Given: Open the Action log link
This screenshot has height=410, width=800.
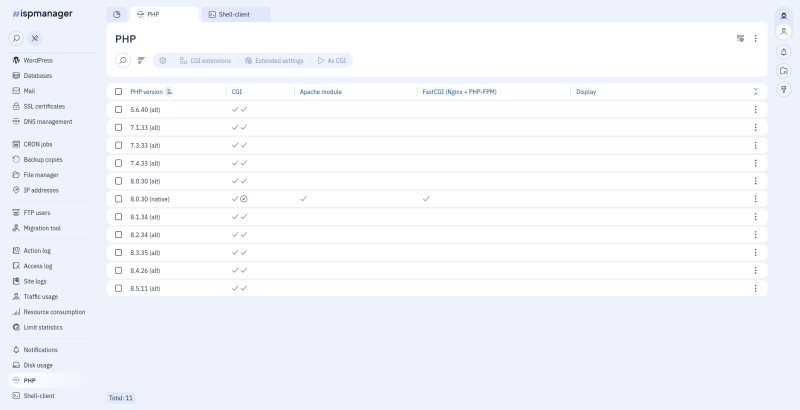Looking at the screenshot, I should click(x=37, y=251).
